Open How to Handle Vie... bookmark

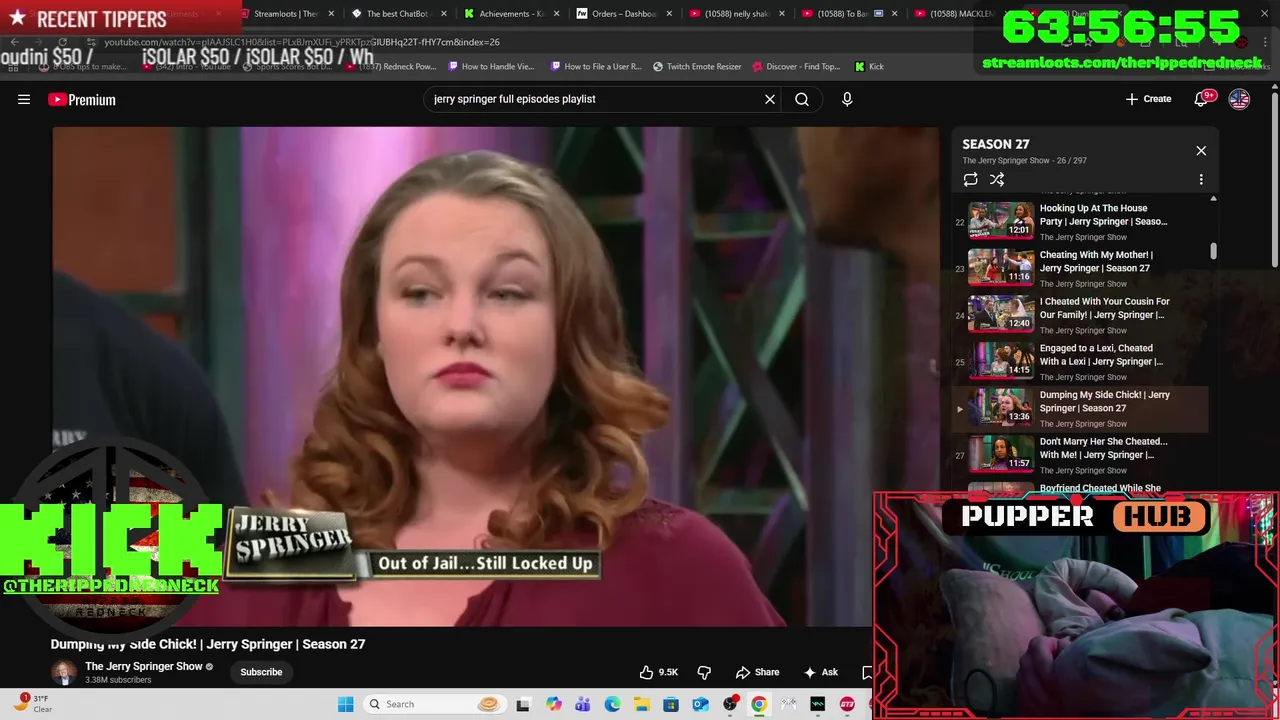[x=491, y=66]
